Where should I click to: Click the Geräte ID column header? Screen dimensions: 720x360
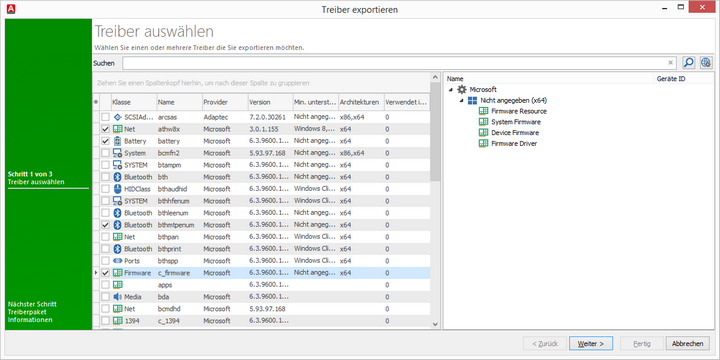683,79
